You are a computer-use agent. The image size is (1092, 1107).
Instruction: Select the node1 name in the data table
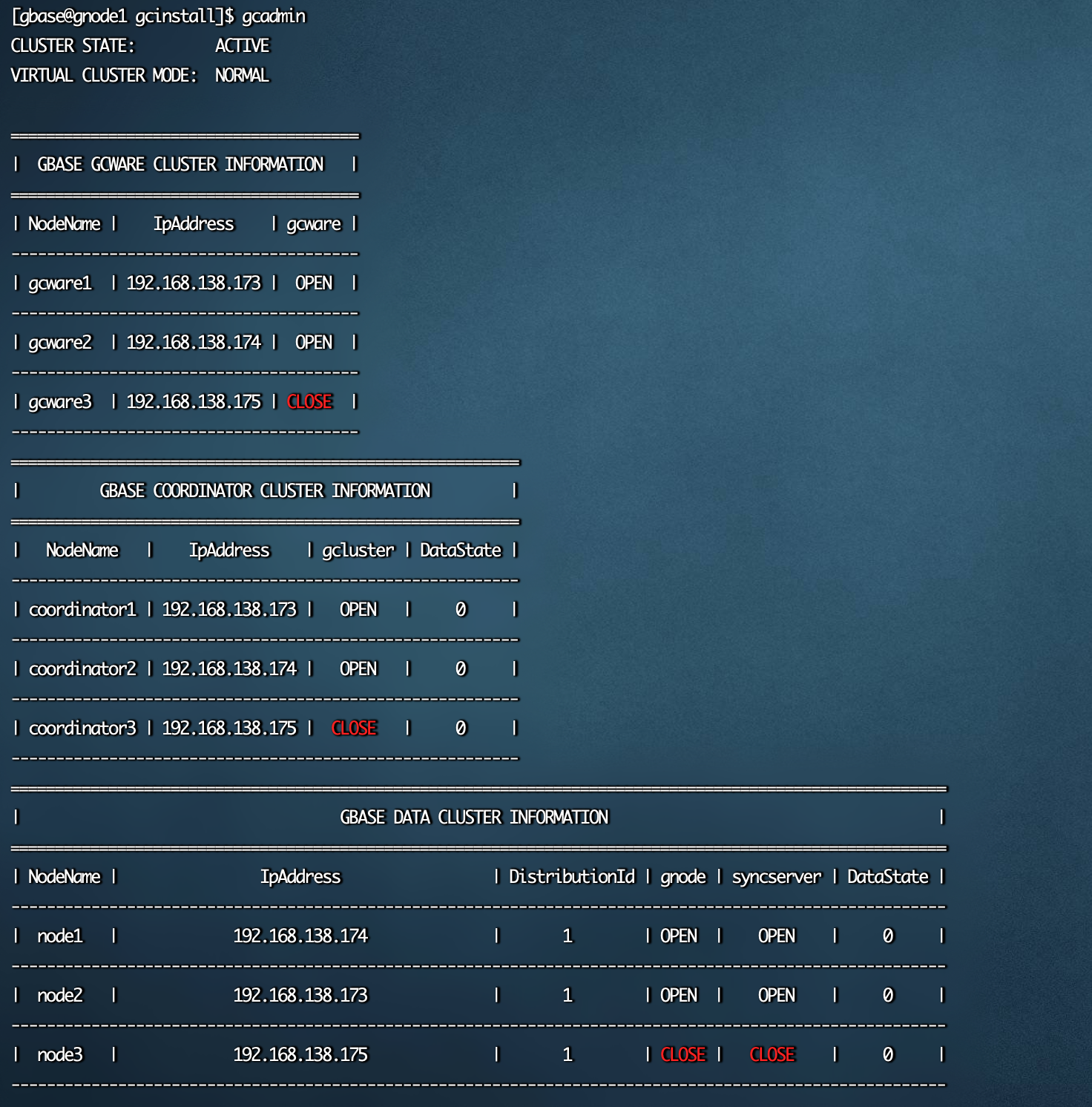coord(60,936)
